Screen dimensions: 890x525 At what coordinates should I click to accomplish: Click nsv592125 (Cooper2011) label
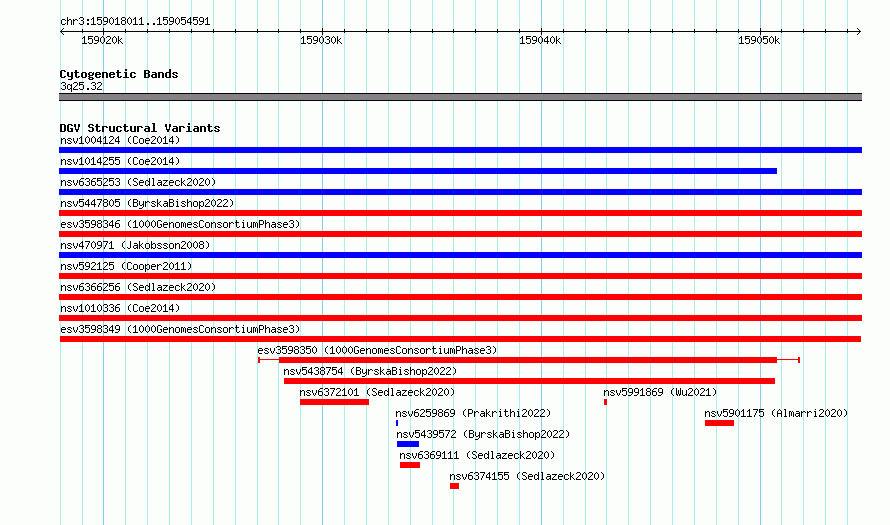point(126,266)
